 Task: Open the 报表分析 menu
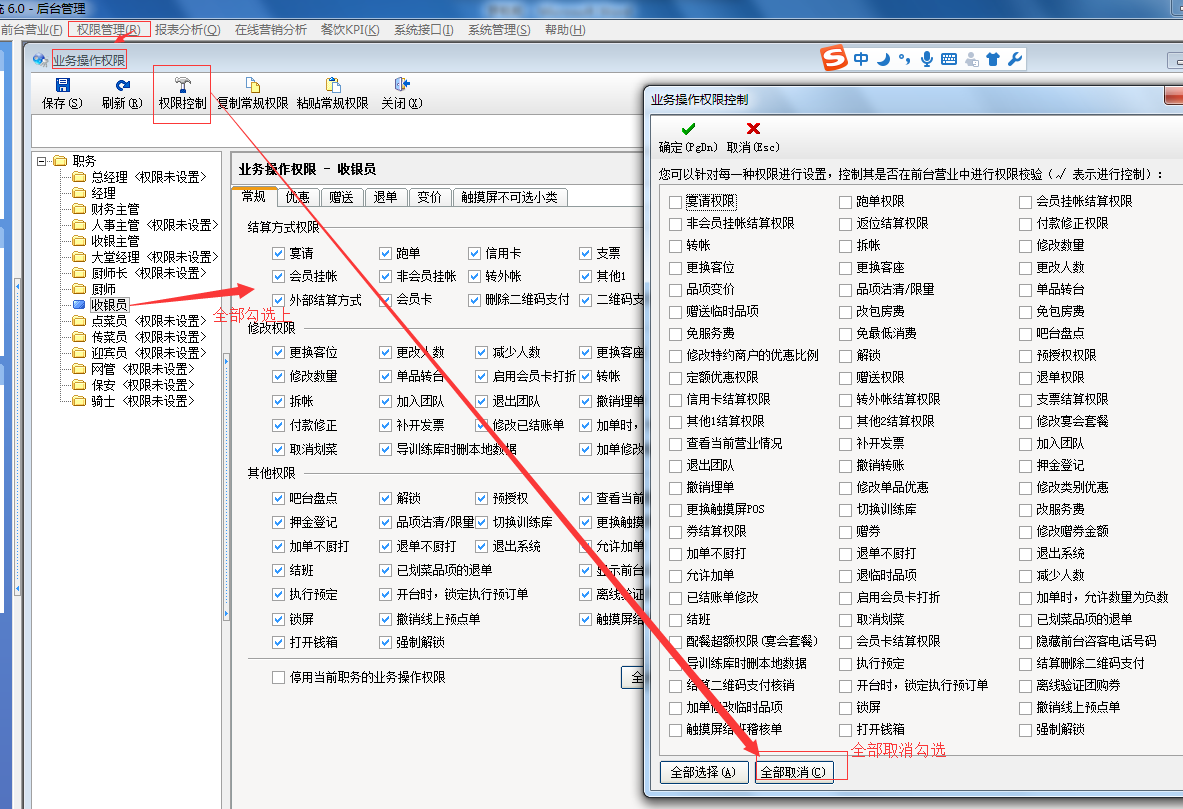187,30
